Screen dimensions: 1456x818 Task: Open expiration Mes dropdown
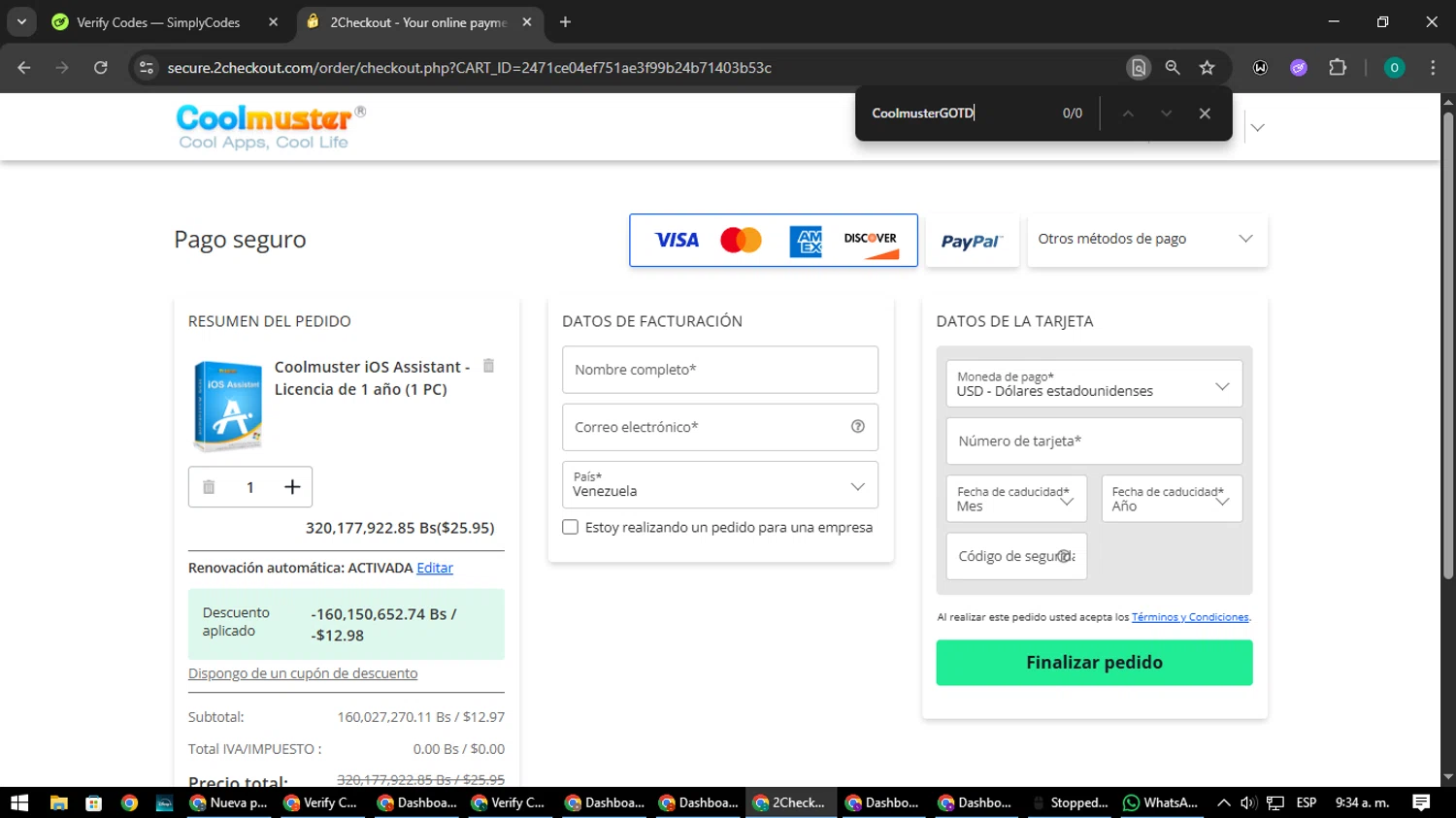(1016, 499)
